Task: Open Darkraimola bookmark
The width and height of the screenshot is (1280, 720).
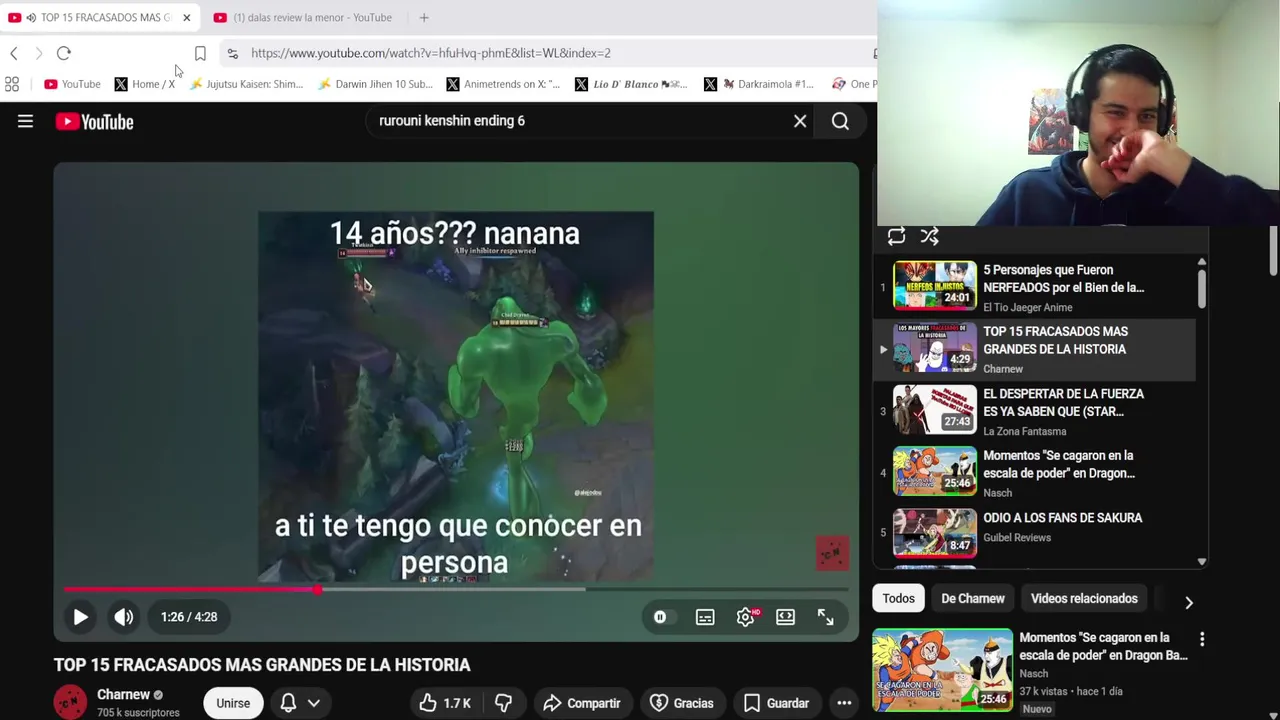Action: (759, 84)
